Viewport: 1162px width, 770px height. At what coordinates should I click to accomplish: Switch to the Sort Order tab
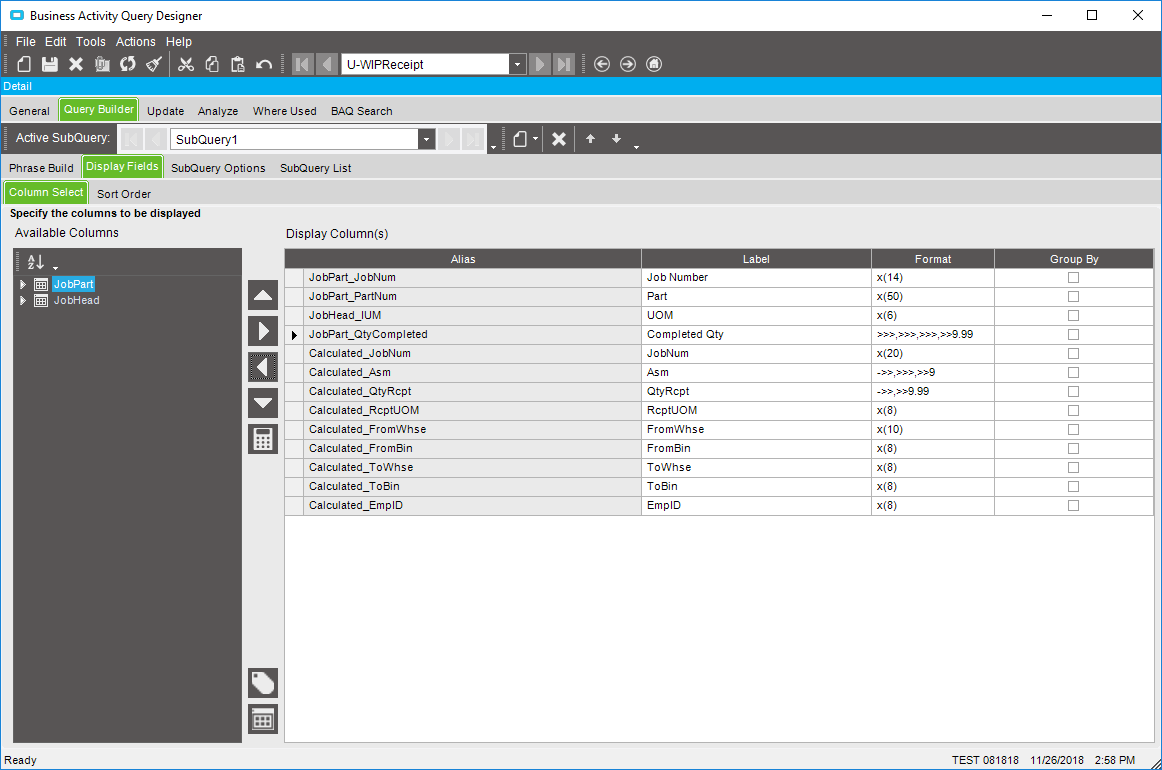124,194
